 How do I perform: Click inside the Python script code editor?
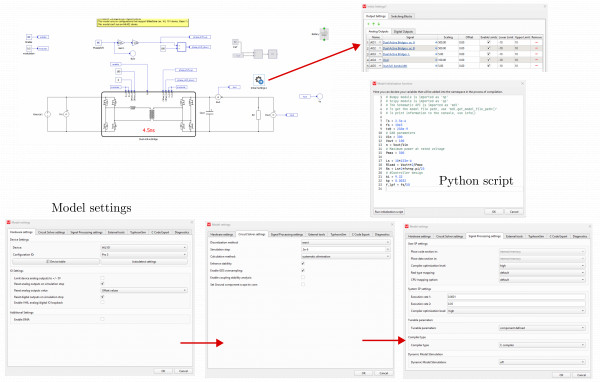[x=448, y=142]
